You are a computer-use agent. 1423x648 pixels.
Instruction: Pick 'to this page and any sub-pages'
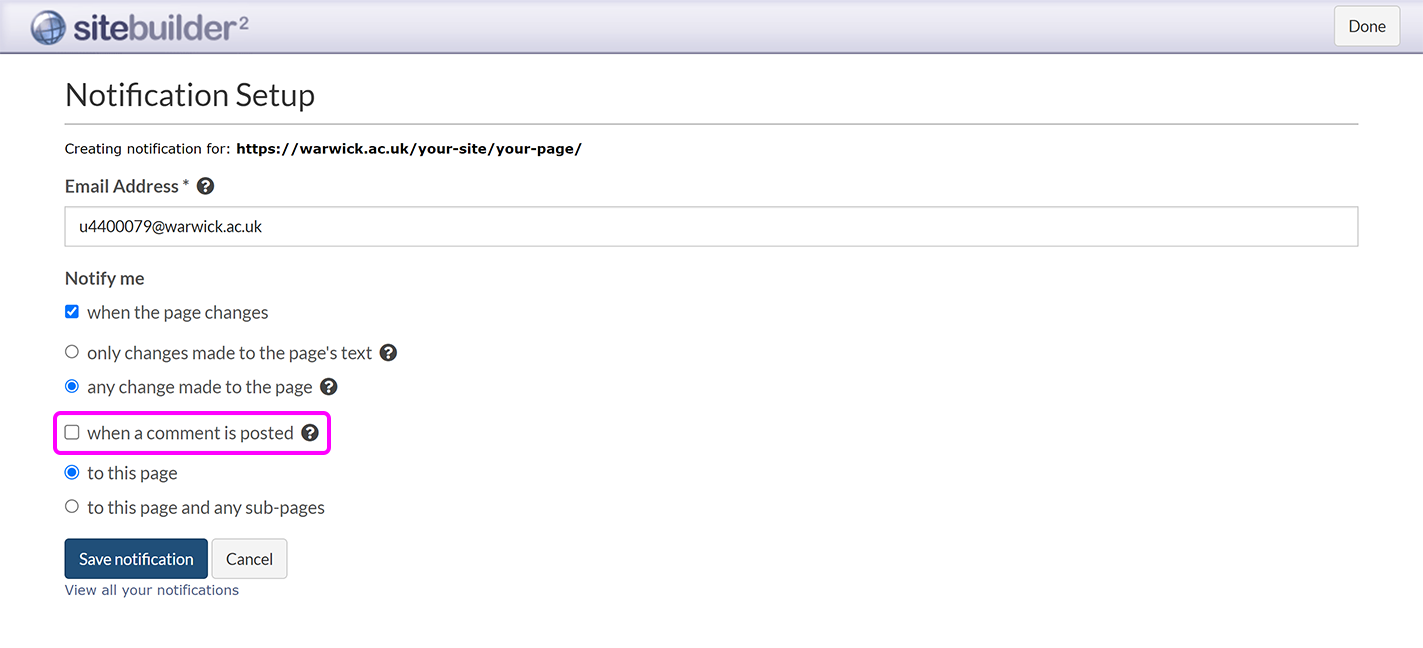pyautogui.click(x=72, y=507)
